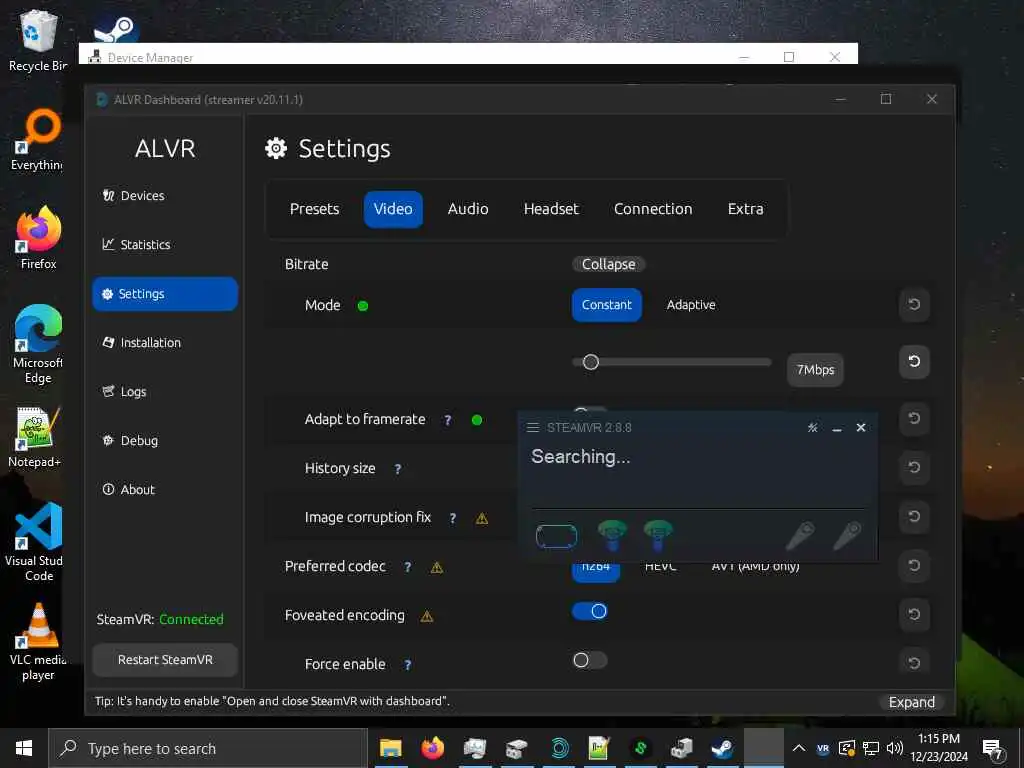1024x768 pixels.
Task: Click the Restart SteamVR button
Action: pos(165,660)
